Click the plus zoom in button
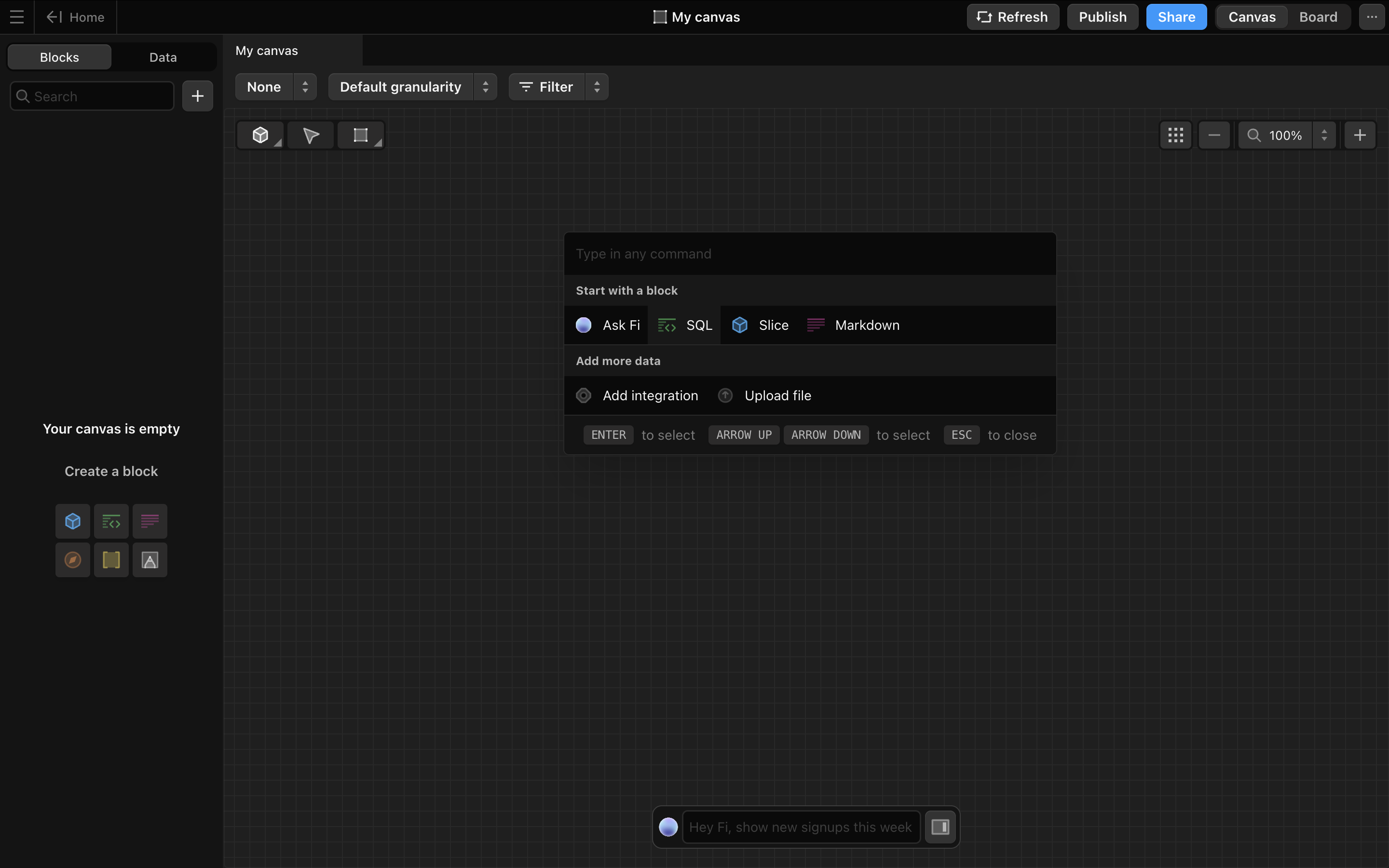 1359,136
